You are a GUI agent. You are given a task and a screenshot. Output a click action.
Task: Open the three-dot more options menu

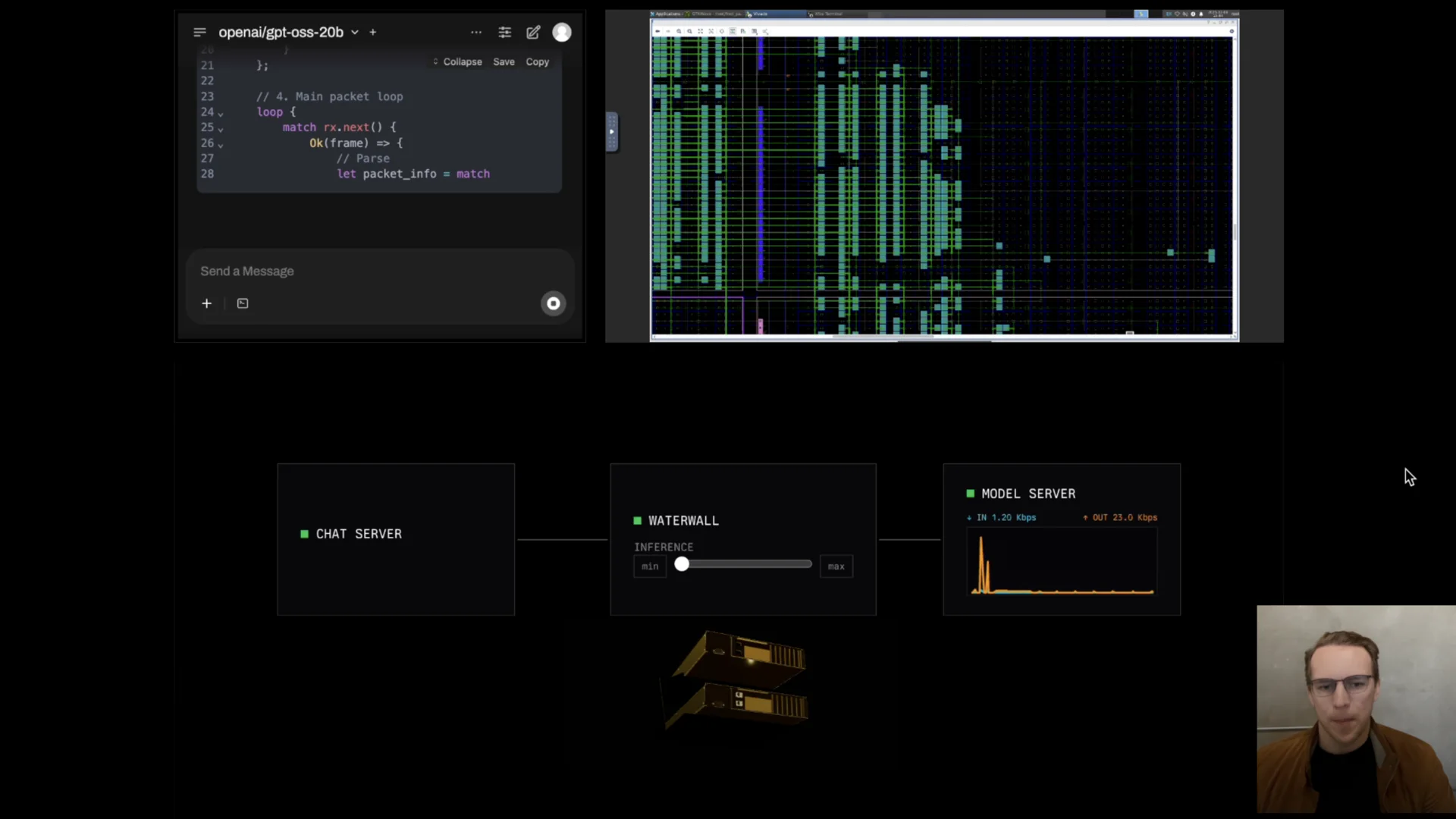(x=476, y=33)
